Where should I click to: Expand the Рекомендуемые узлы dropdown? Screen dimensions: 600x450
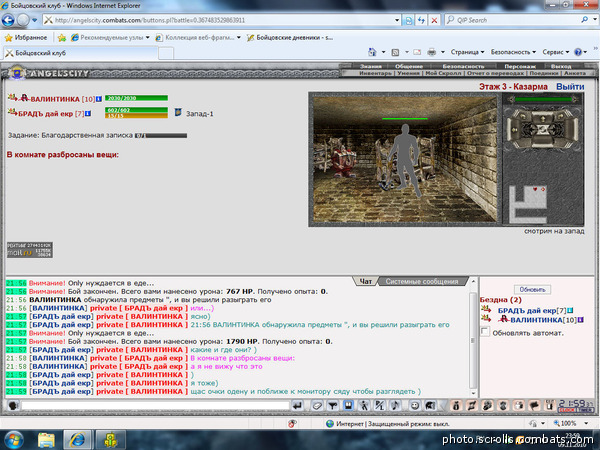[147, 38]
